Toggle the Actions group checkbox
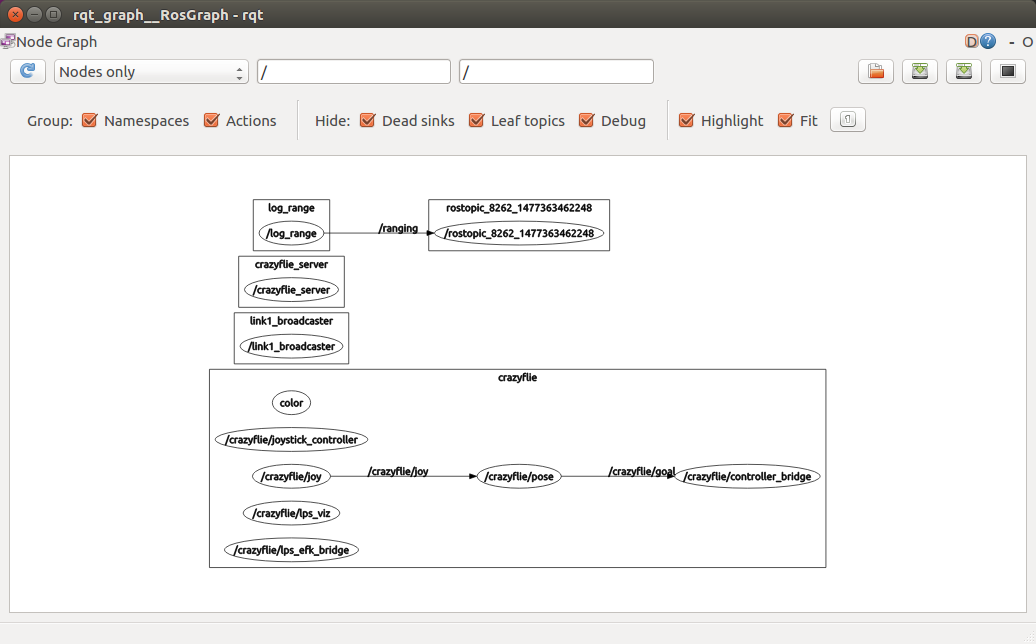 [x=211, y=121]
